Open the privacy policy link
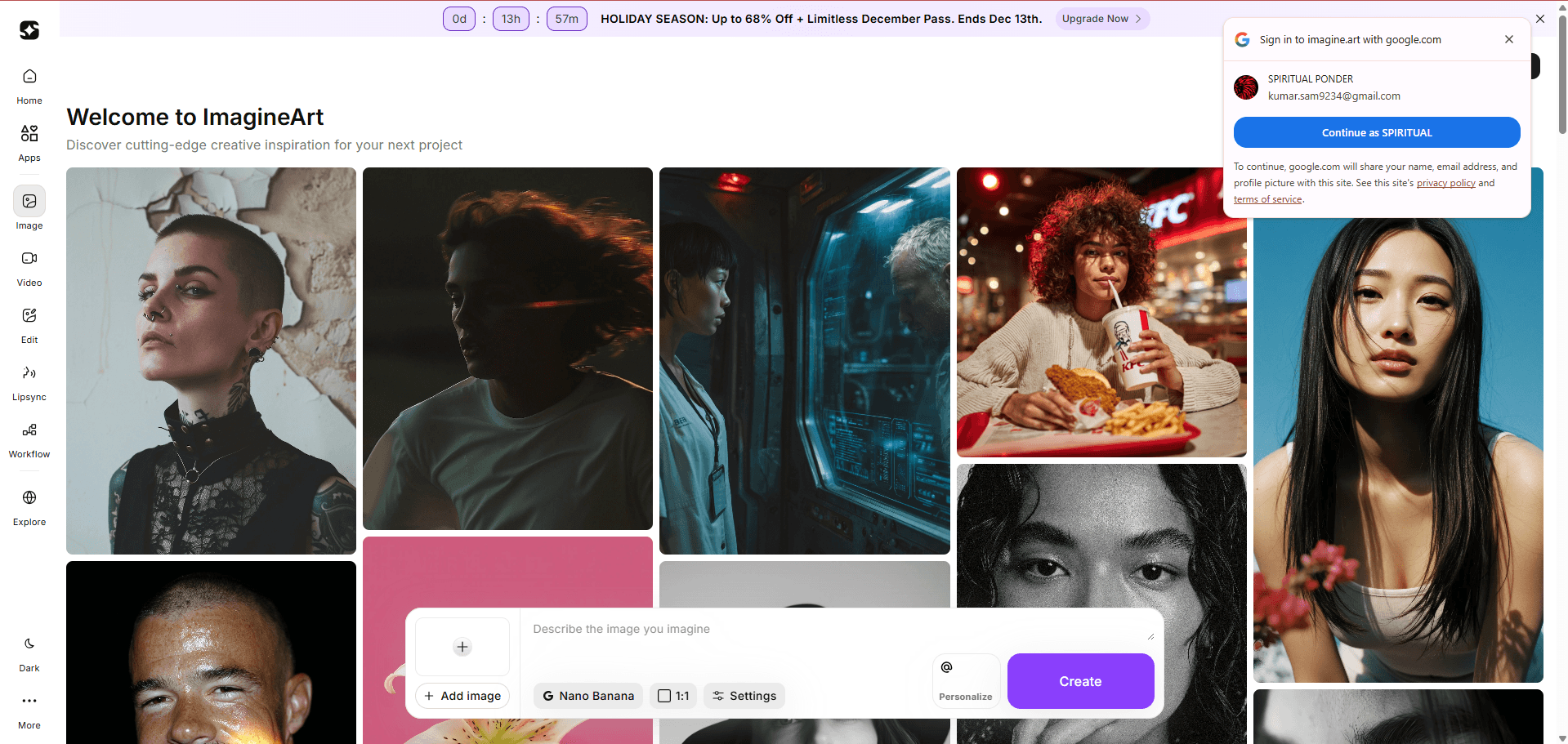The image size is (1568, 744). pyautogui.click(x=1445, y=182)
